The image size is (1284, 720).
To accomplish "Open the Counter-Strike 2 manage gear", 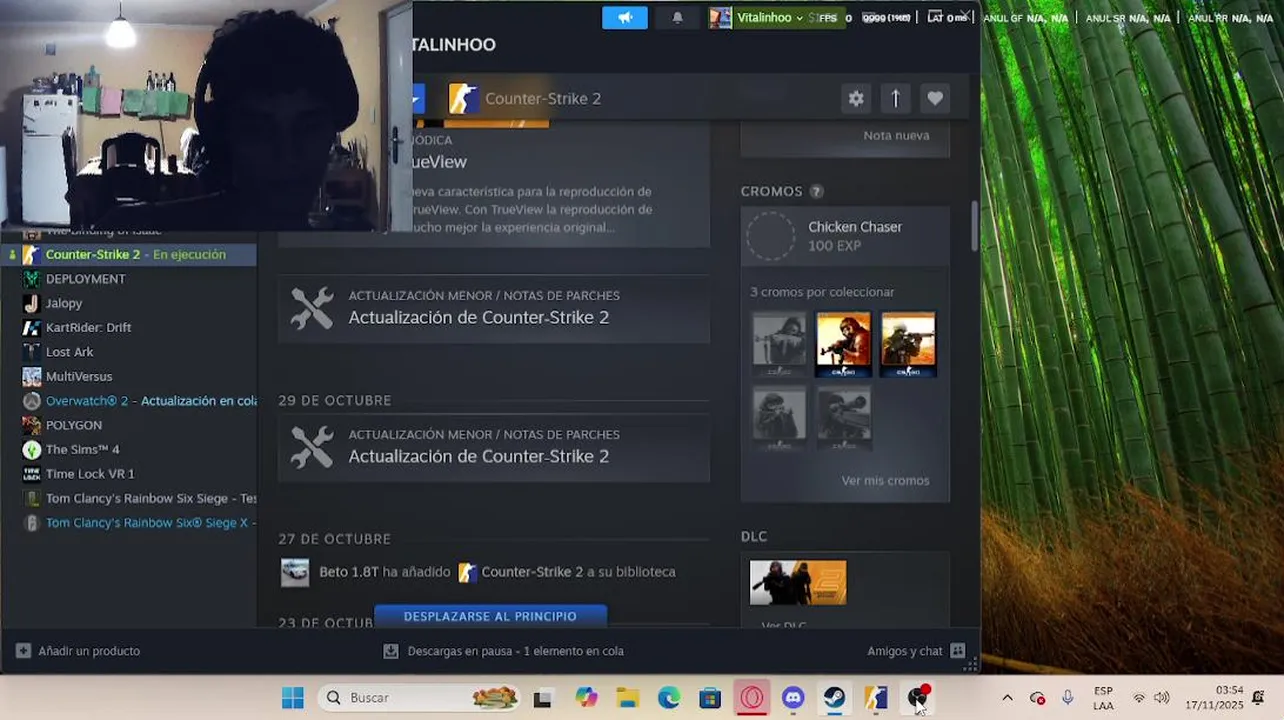I will click(x=856, y=98).
